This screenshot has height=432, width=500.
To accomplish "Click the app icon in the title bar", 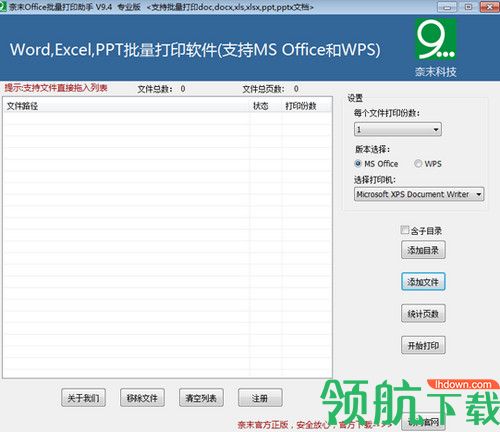I will pos(3,7).
